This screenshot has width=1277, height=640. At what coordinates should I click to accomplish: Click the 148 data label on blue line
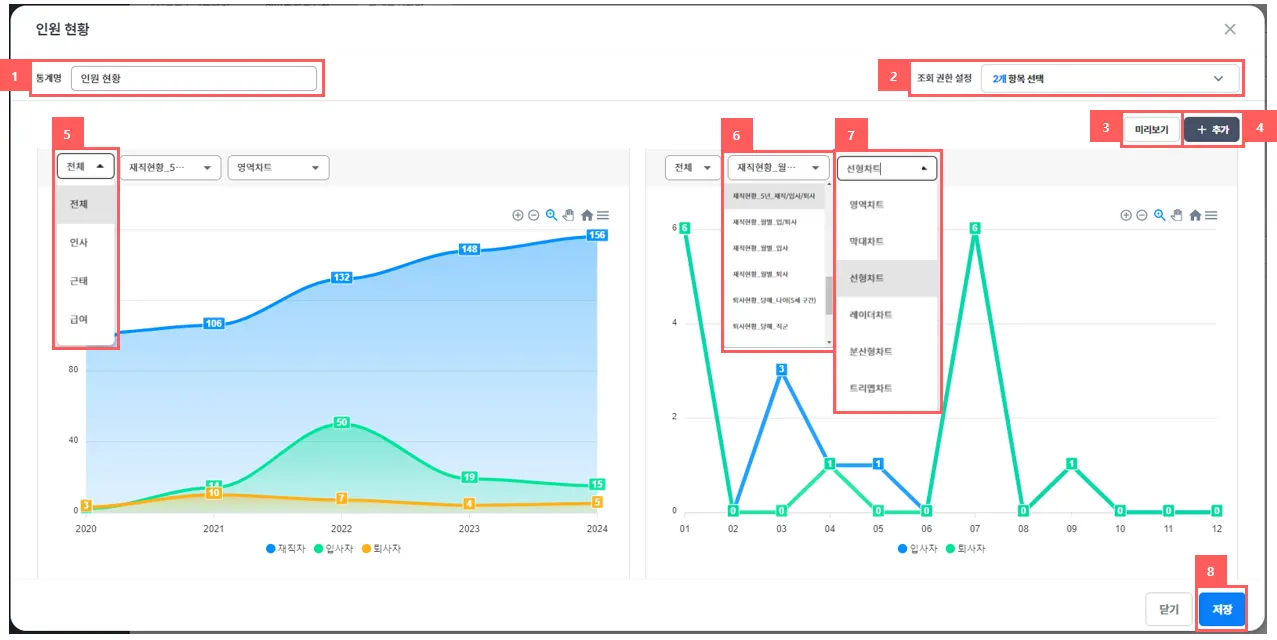(x=469, y=249)
